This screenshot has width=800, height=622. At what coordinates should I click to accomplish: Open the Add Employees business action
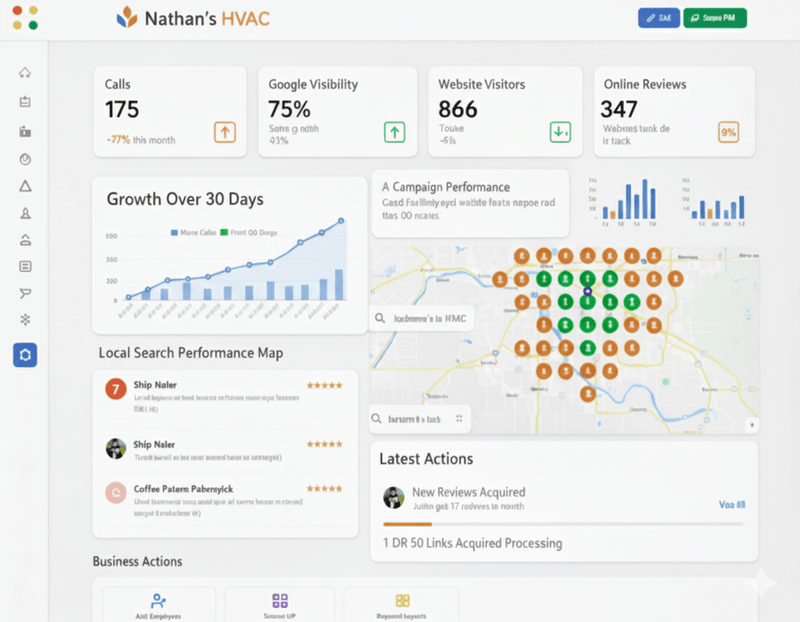[158, 606]
